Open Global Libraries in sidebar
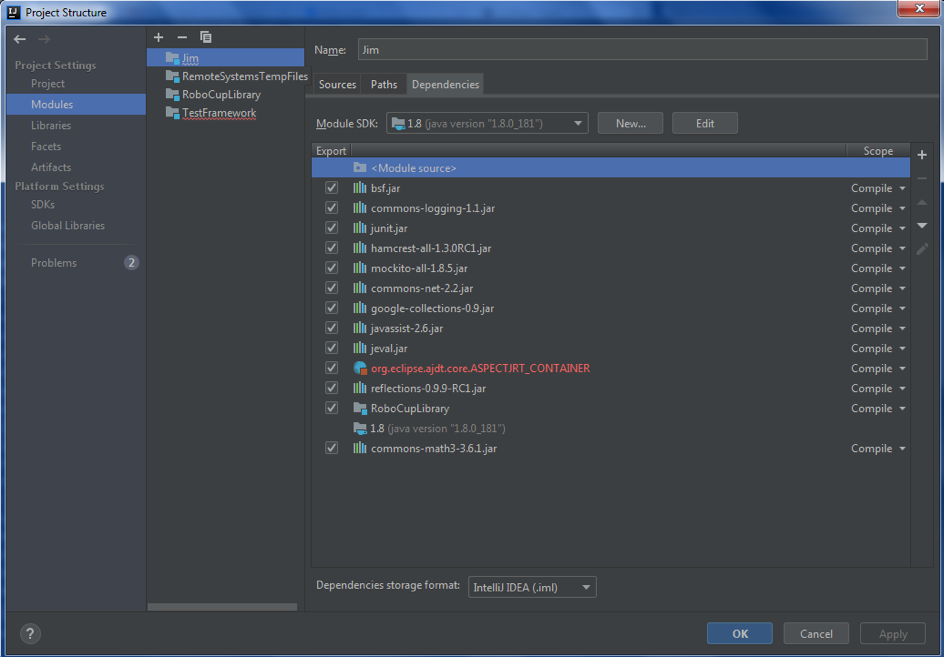The height and width of the screenshot is (657, 944). [68, 225]
